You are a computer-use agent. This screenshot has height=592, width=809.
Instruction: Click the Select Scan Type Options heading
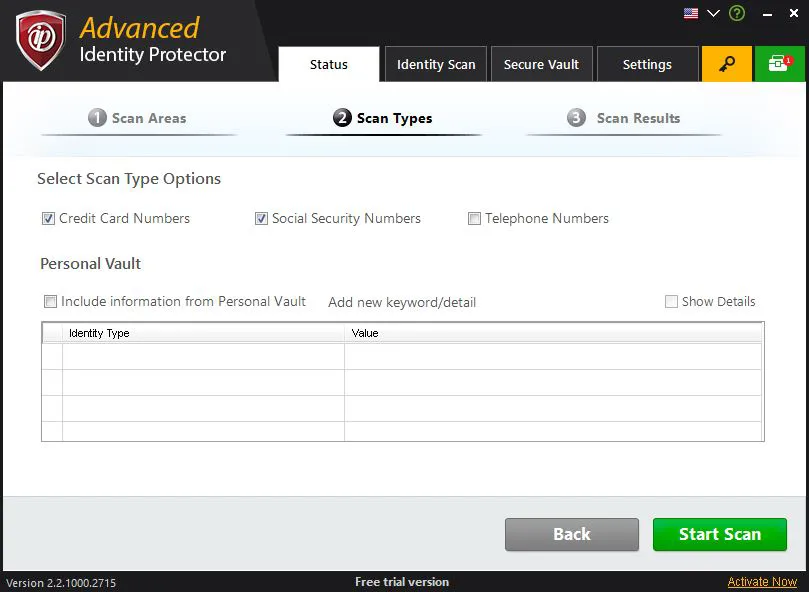[x=129, y=179]
